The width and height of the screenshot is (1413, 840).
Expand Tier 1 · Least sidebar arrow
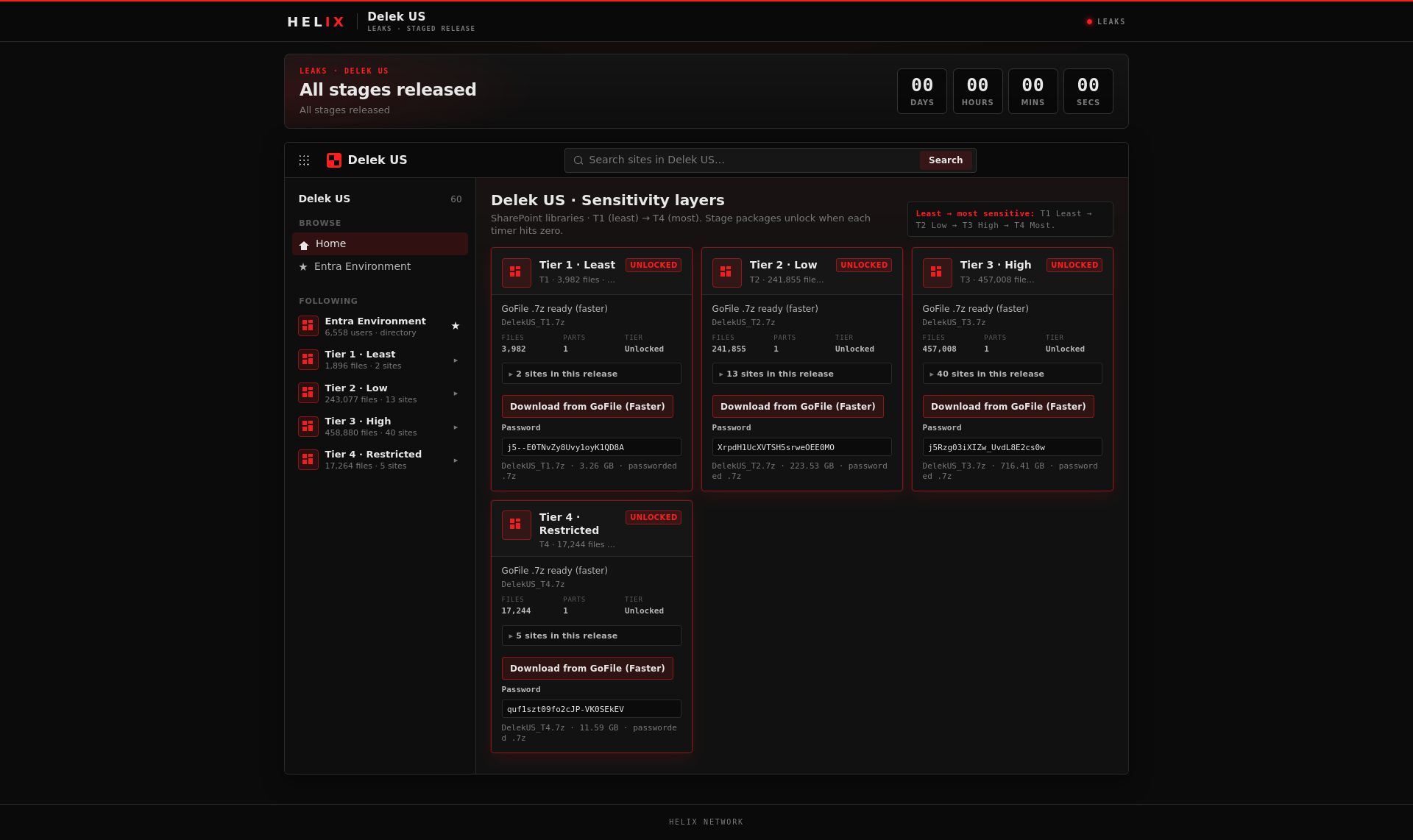pos(456,360)
